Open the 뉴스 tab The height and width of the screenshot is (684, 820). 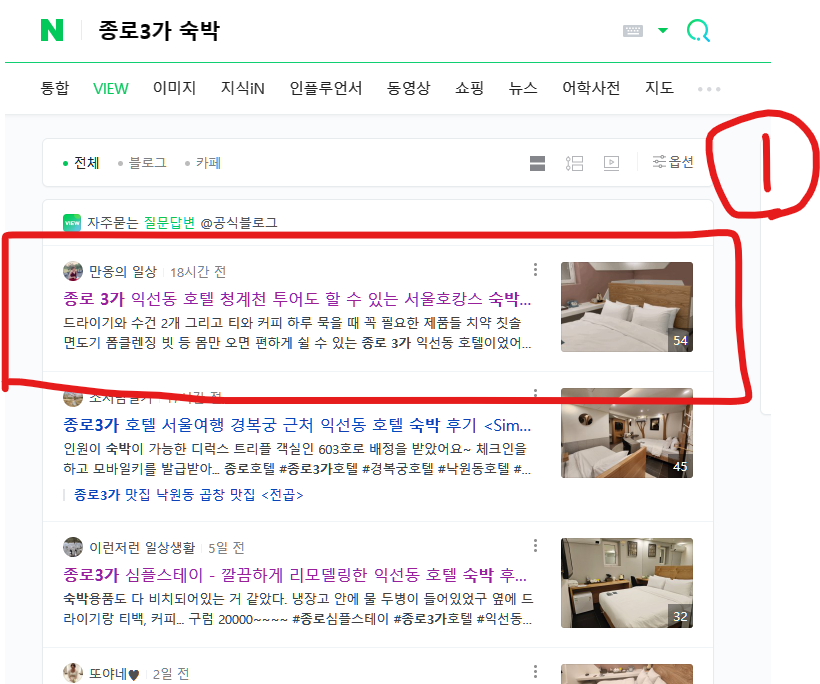[523, 88]
